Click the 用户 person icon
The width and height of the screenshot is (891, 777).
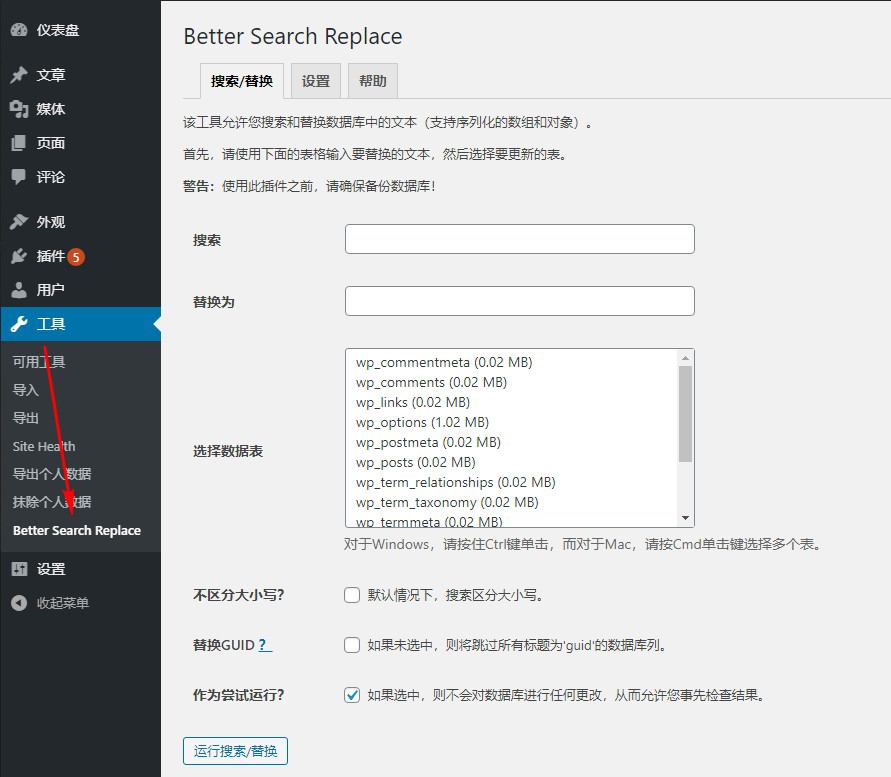pos(19,290)
